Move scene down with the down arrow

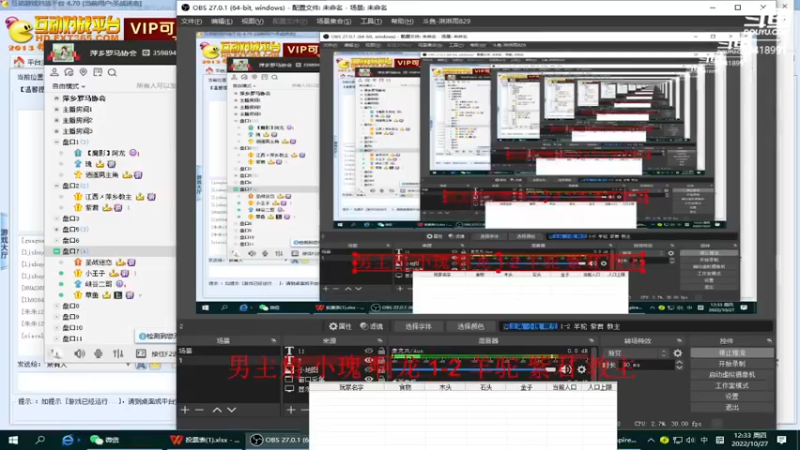[x=232, y=410]
